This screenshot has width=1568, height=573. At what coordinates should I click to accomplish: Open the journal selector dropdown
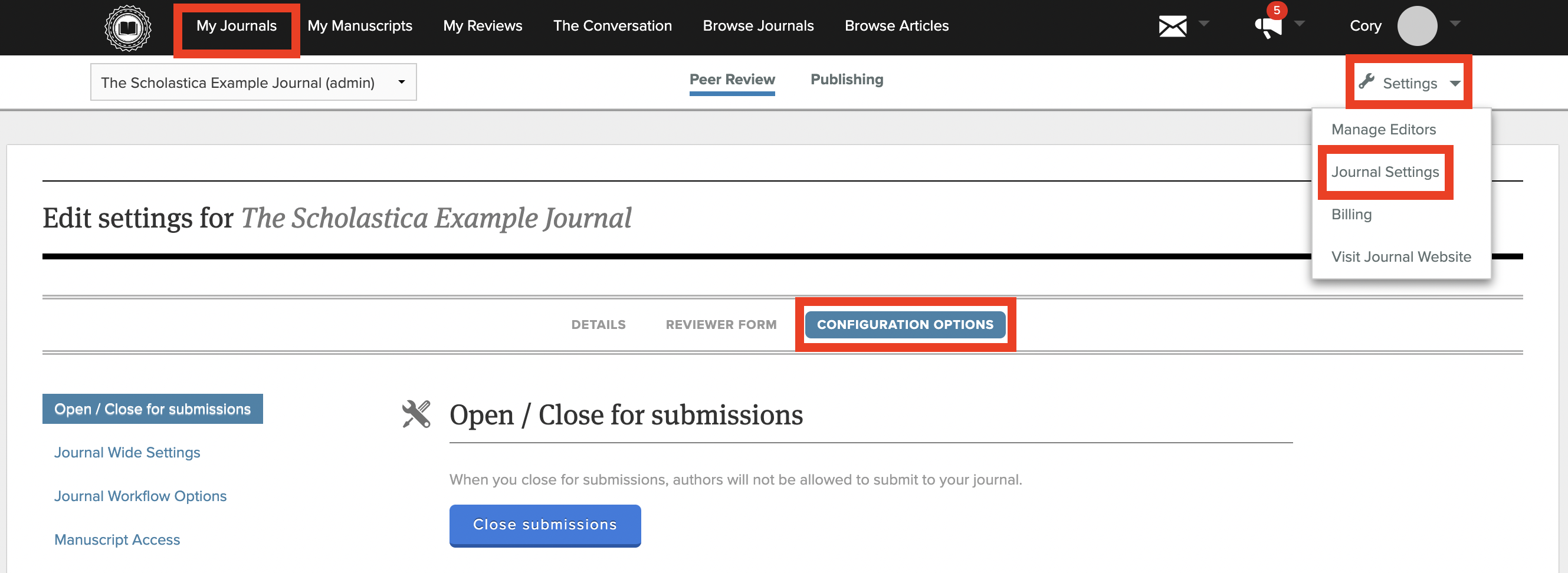point(253,82)
